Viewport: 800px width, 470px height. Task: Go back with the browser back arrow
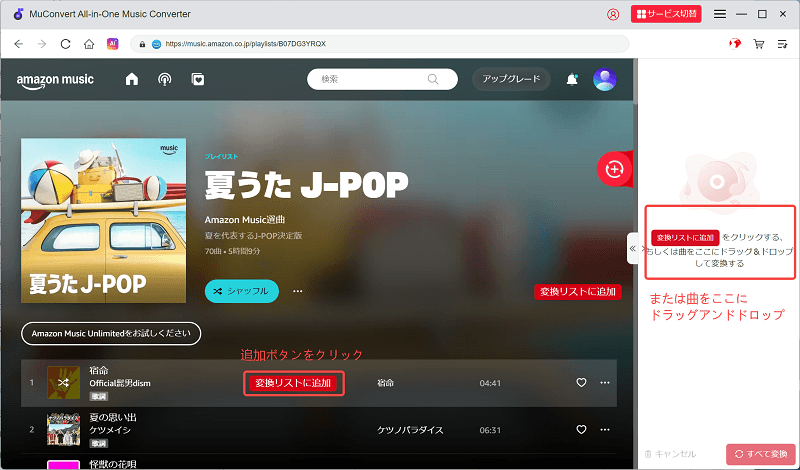coord(19,44)
